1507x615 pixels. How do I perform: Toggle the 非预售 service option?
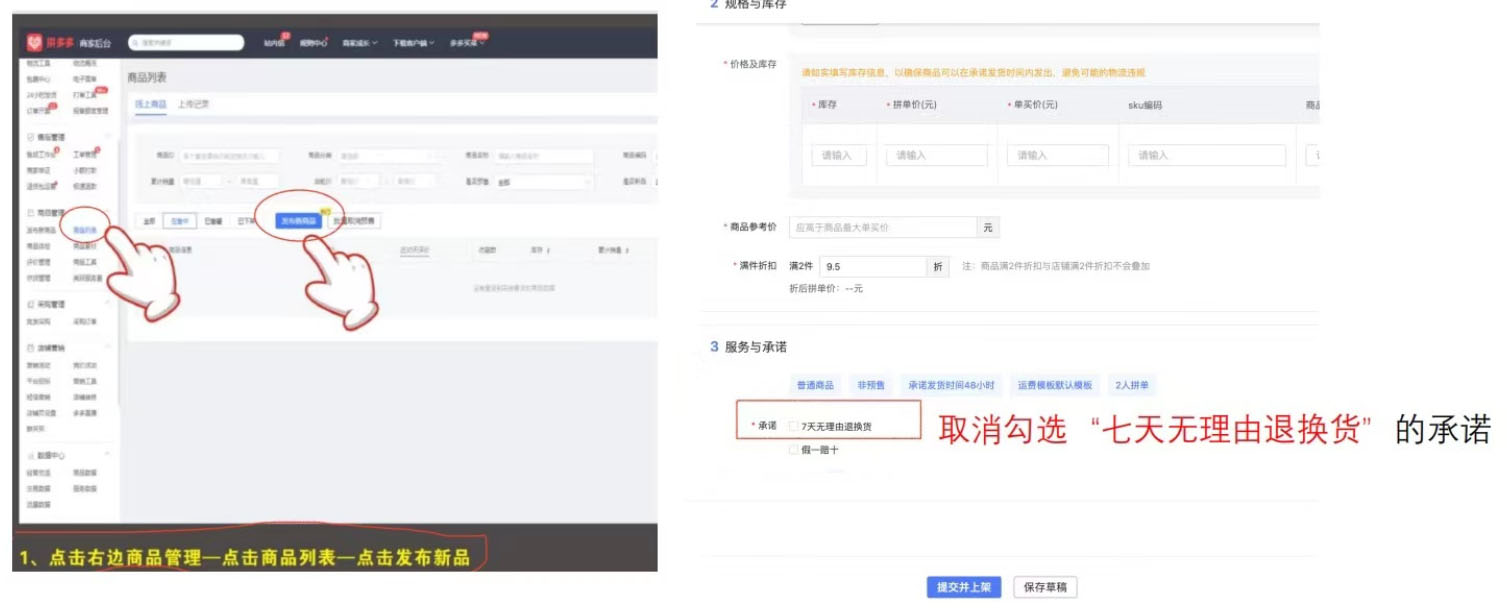coord(871,384)
